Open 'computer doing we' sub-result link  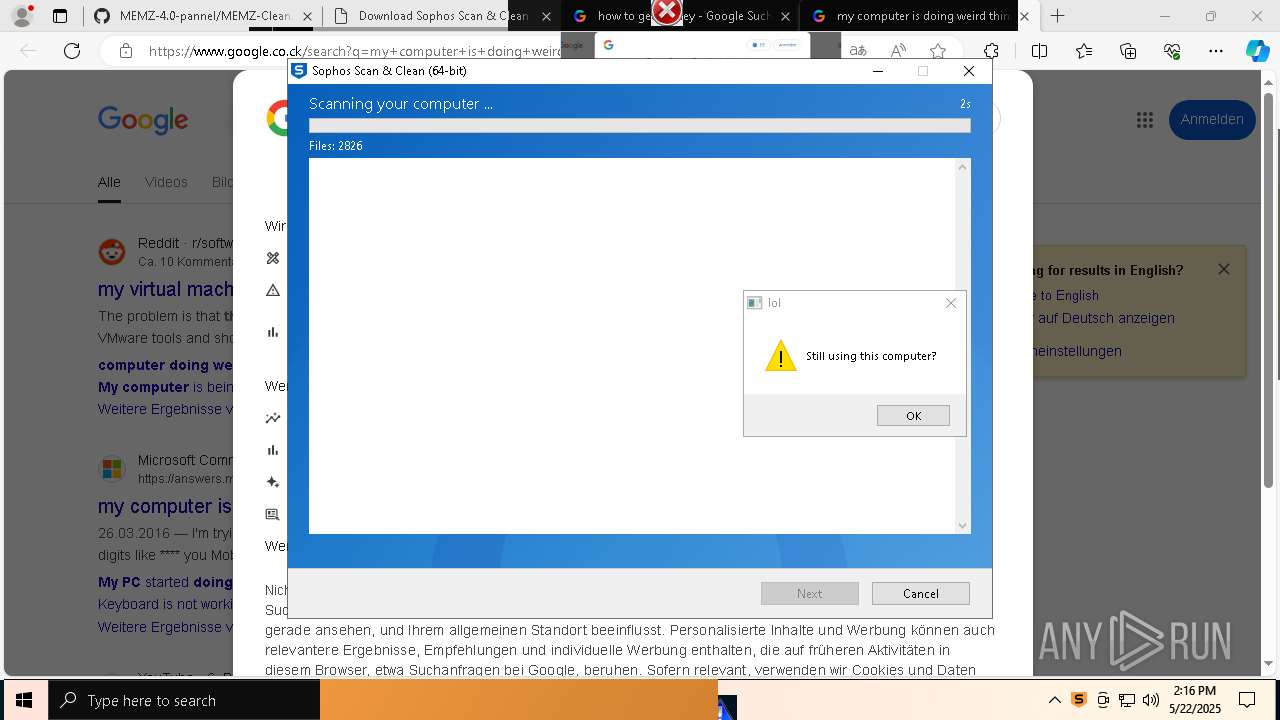pos(165,365)
